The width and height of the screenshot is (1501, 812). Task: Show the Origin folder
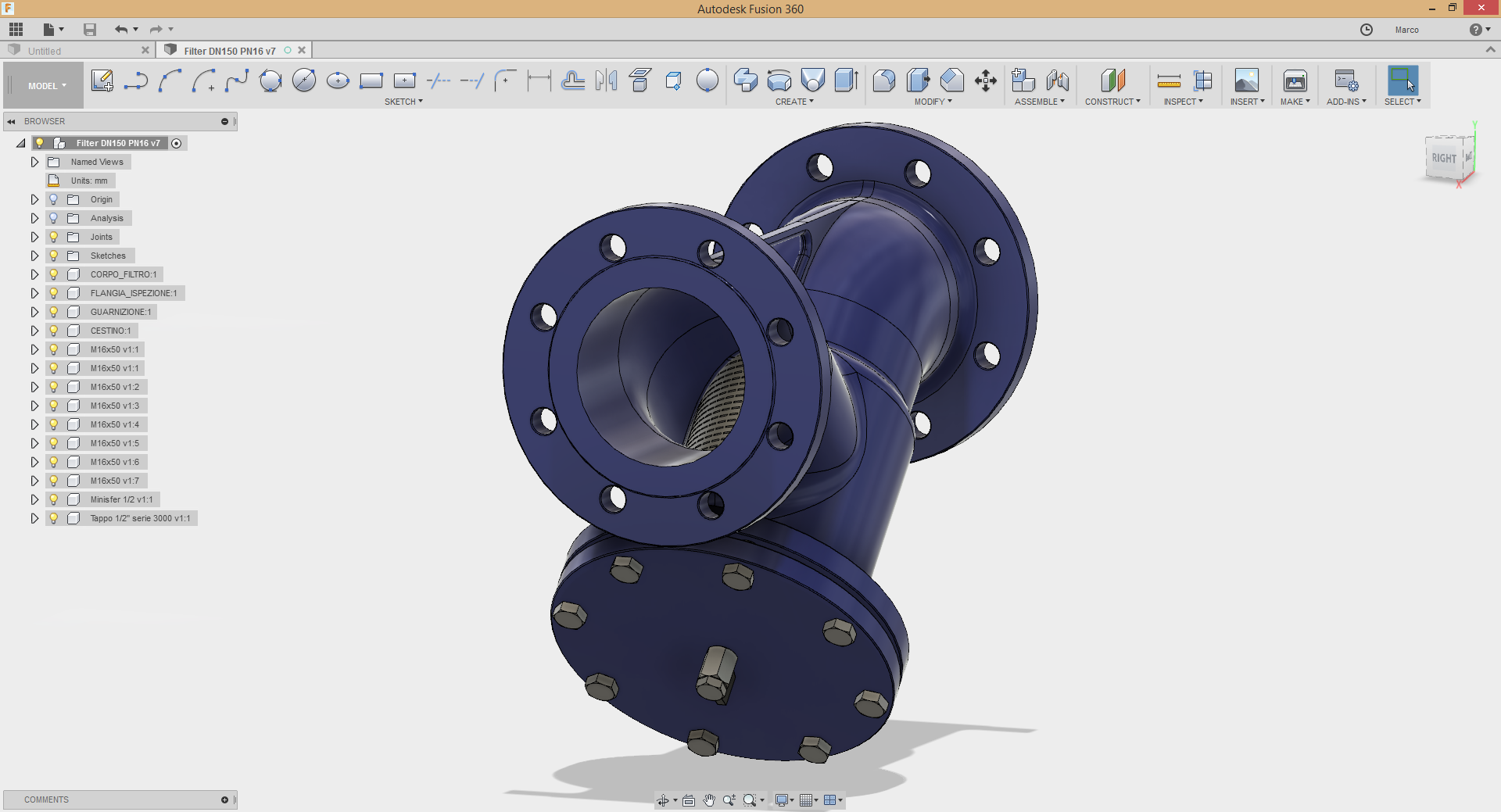point(54,199)
